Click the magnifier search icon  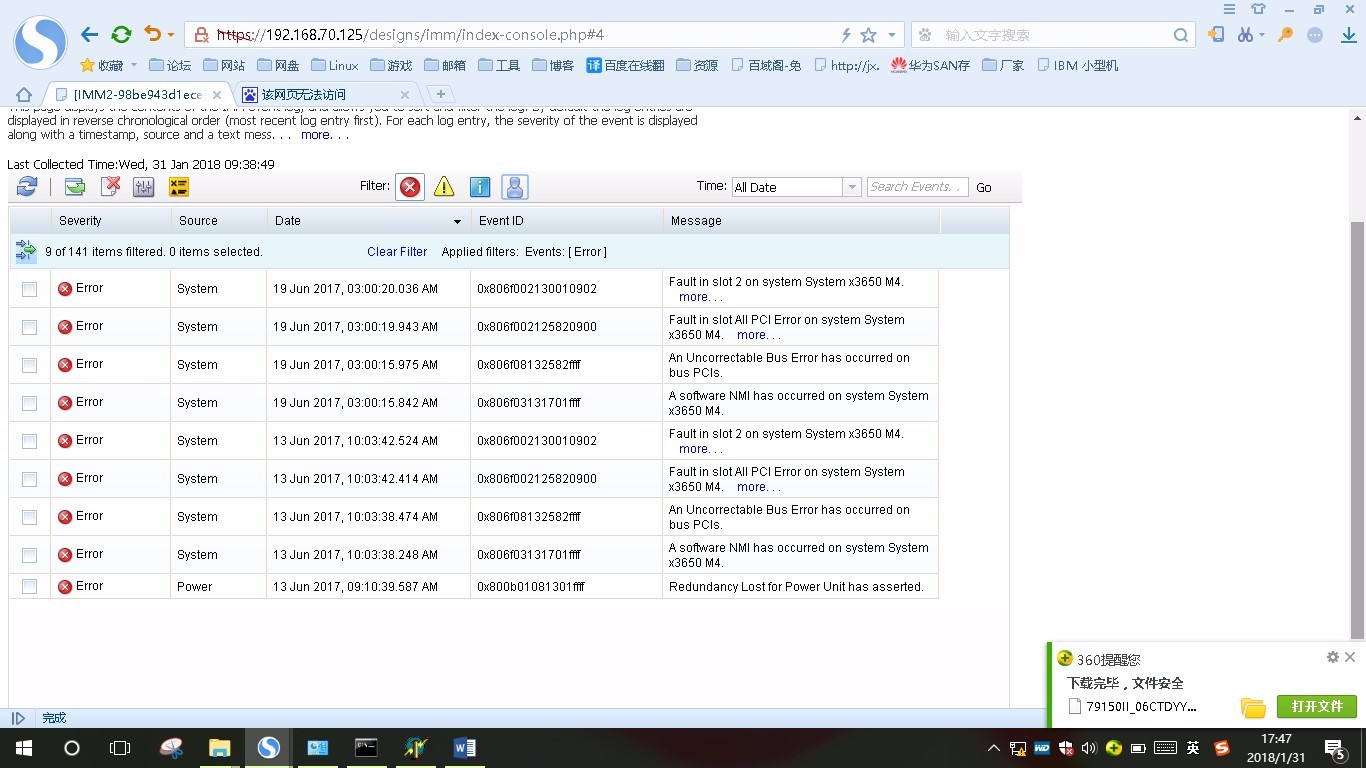tap(1182, 35)
